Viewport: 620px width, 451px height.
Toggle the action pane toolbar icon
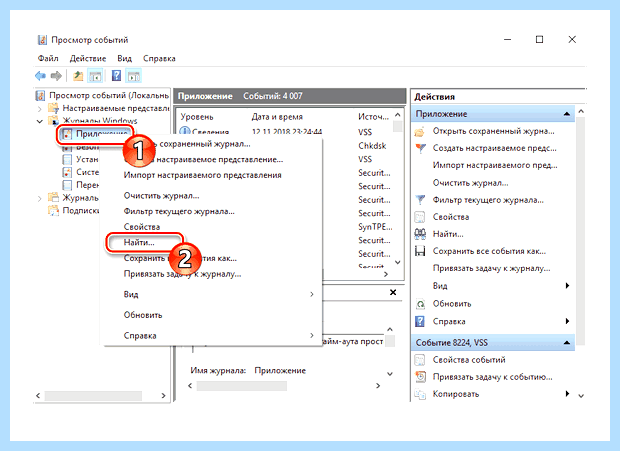[x=133, y=75]
